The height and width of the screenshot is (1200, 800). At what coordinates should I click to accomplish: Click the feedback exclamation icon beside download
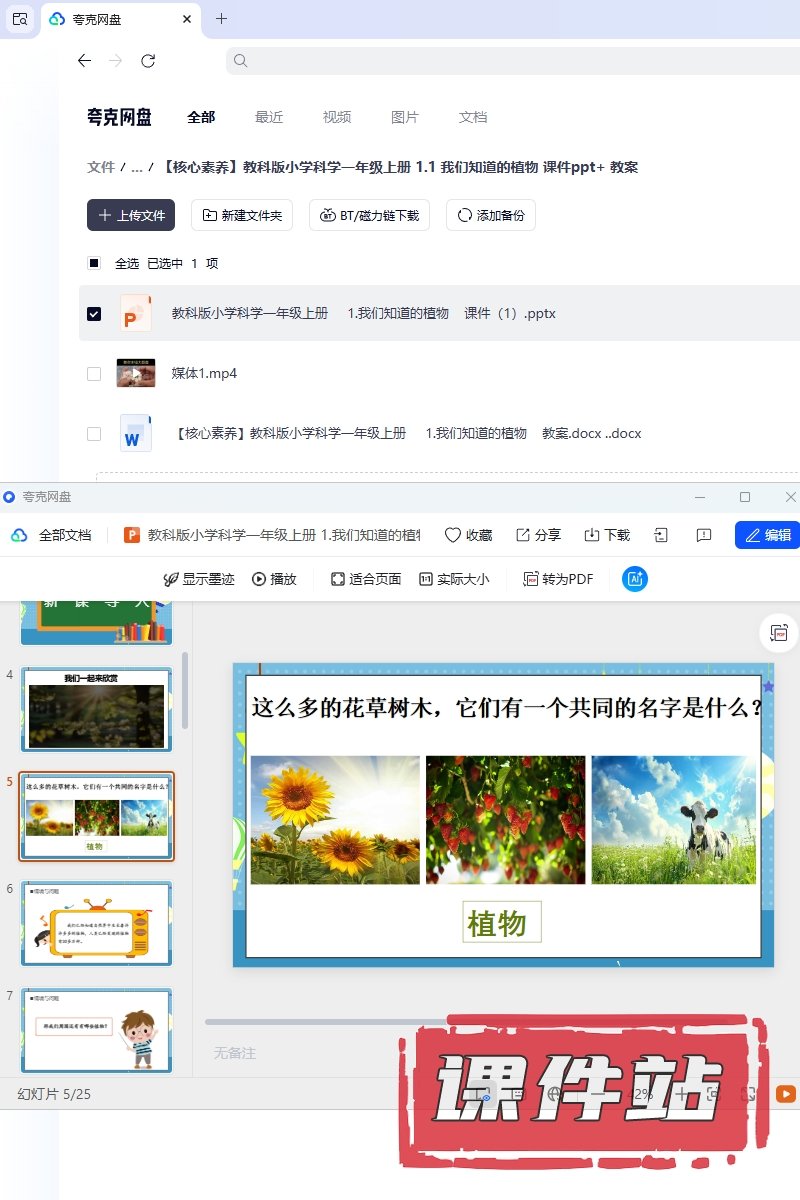pyautogui.click(x=704, y=535)
